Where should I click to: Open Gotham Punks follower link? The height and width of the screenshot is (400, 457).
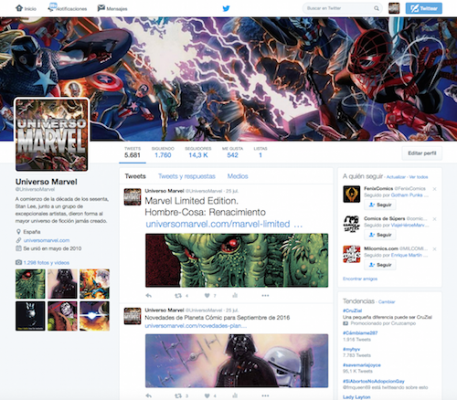click(407, 195)
